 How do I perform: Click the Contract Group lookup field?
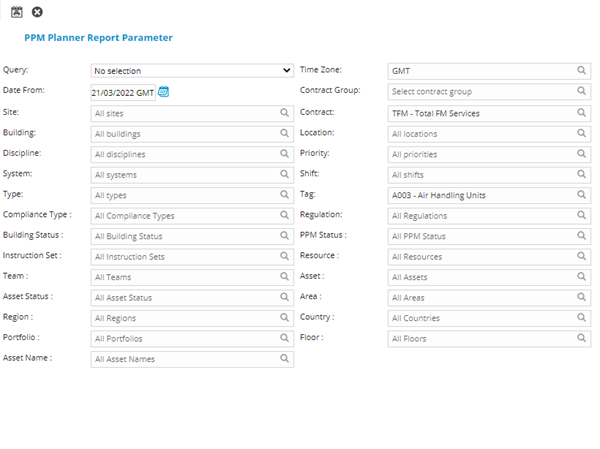click(478, 92)
